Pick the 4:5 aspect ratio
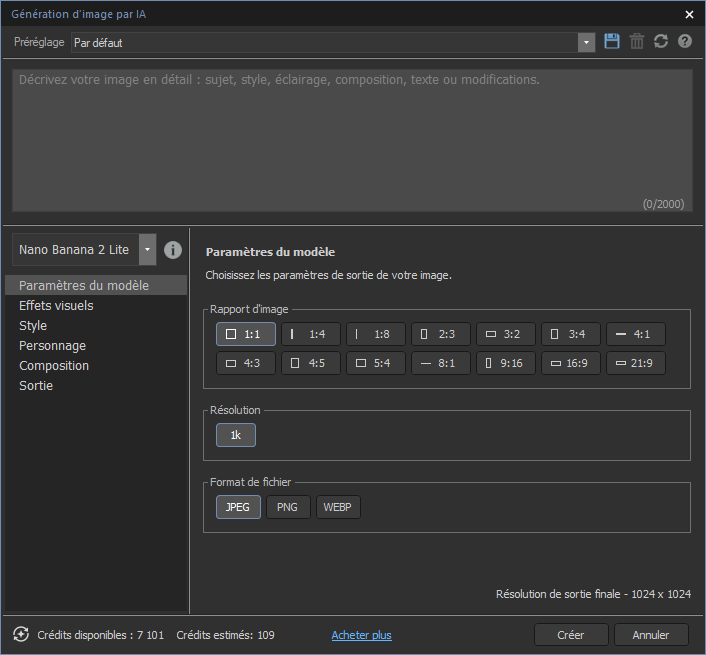This screenshot has height=655, width=706. (311, 363)
